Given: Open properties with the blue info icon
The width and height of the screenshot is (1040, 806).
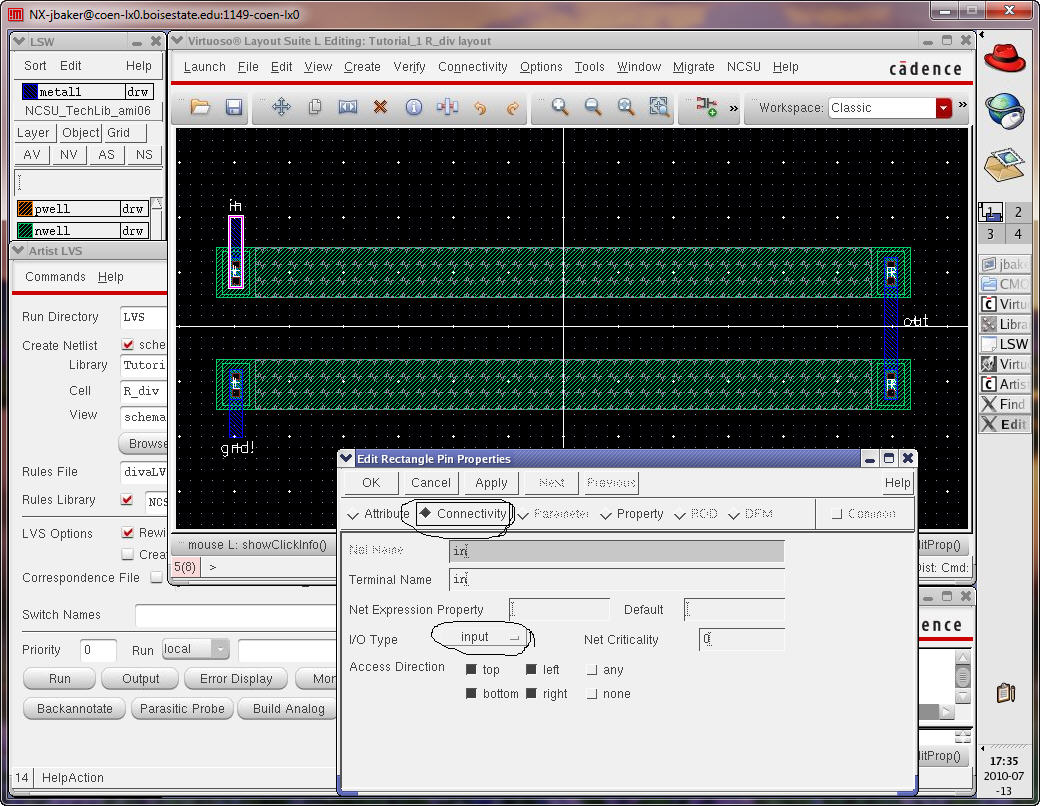Looking at the screenshot, I should point(413,107).
